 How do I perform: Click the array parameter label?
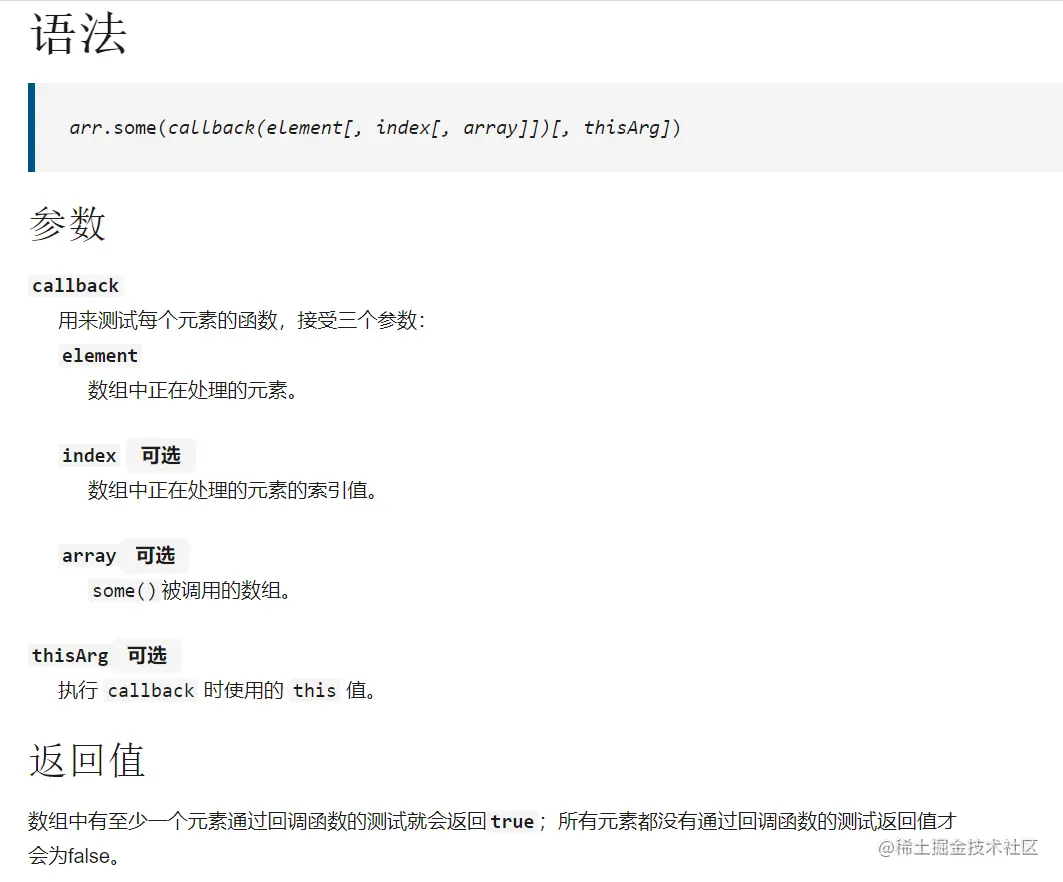click(x=89, y=555)
